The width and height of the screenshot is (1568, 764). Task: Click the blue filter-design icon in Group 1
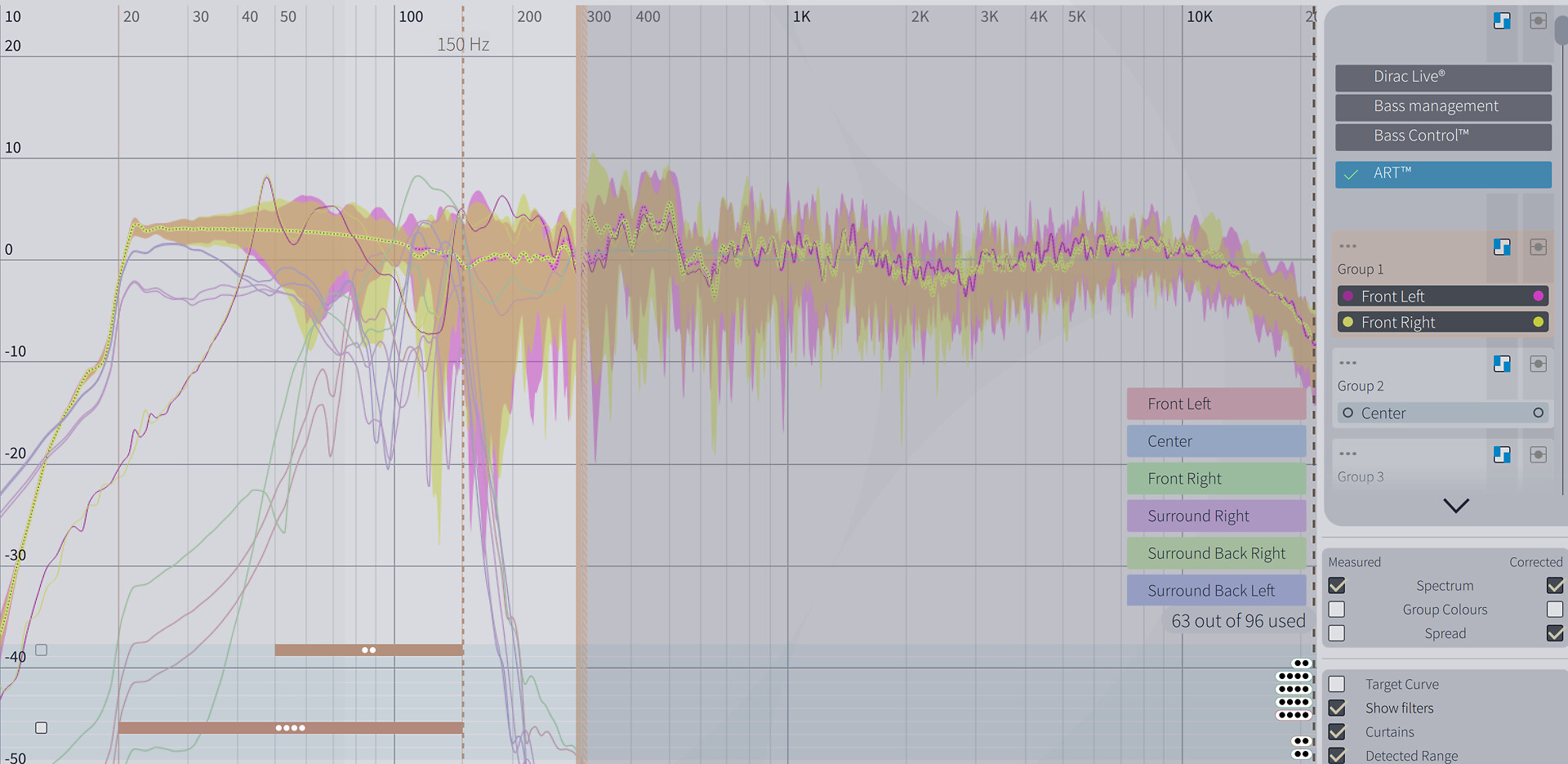(x=1501, y=247)
